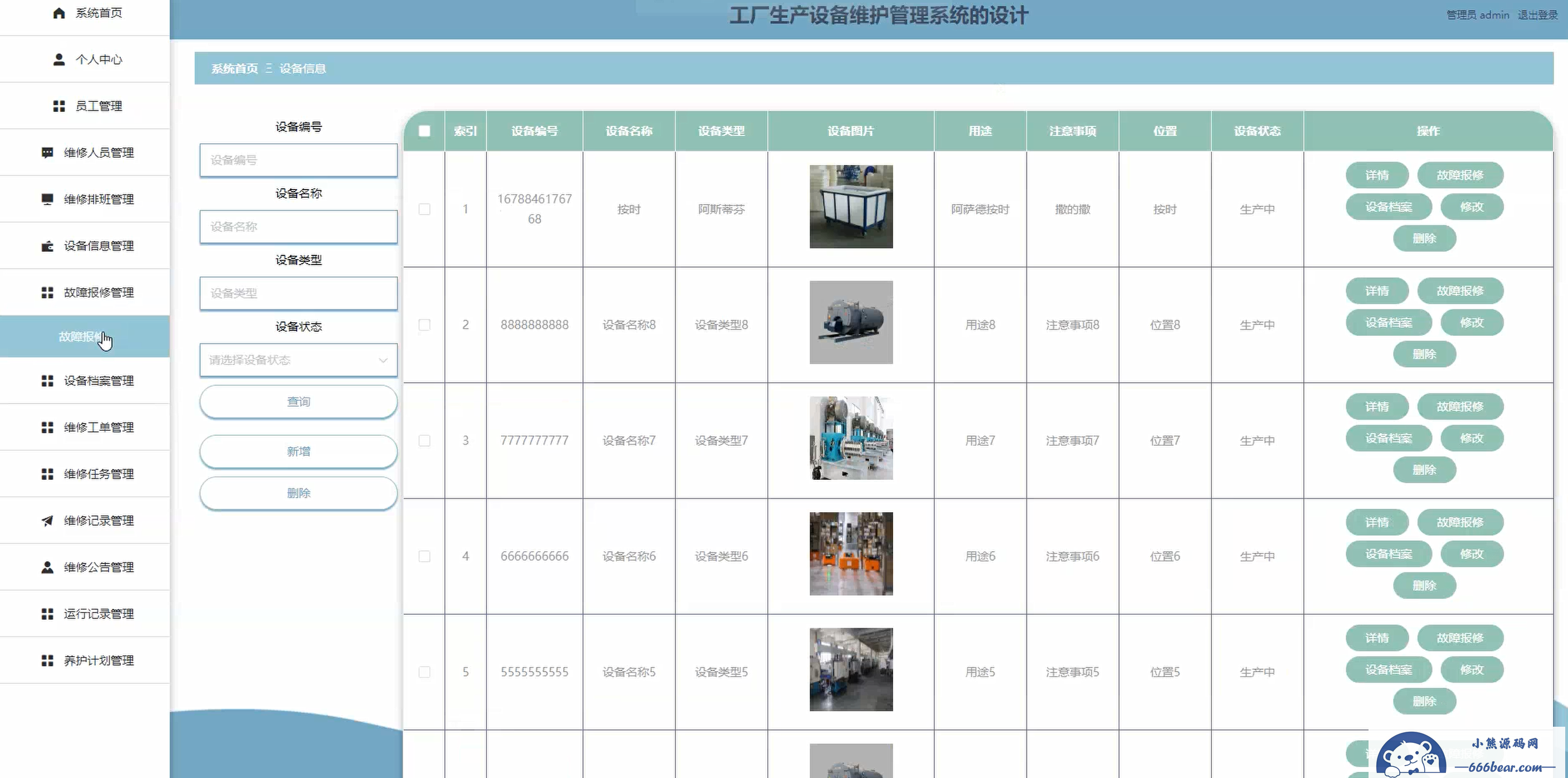The width and height of the screenshot is (1568, 778).
Task: Click the person icon beside 个人中心
Action: [x=59, y=60]
